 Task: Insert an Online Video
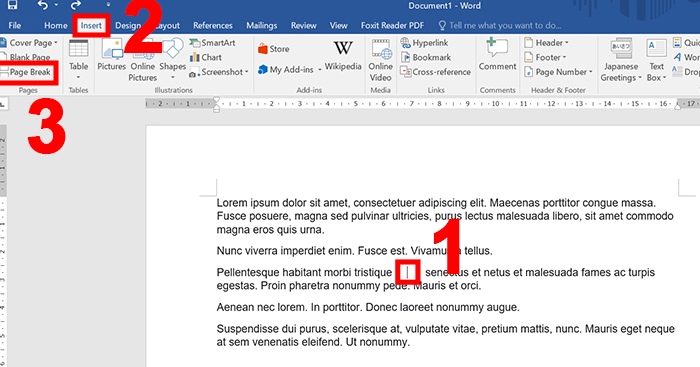pos(381,61)
